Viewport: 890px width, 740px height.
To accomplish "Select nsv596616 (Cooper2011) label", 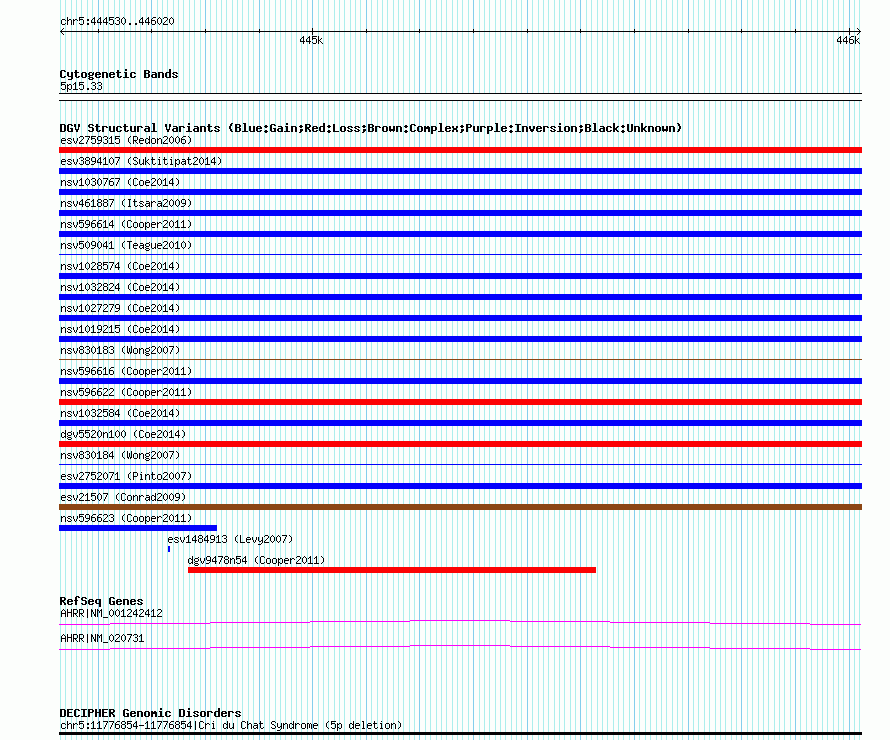I will pyautogui.click(x=126, y=371).
